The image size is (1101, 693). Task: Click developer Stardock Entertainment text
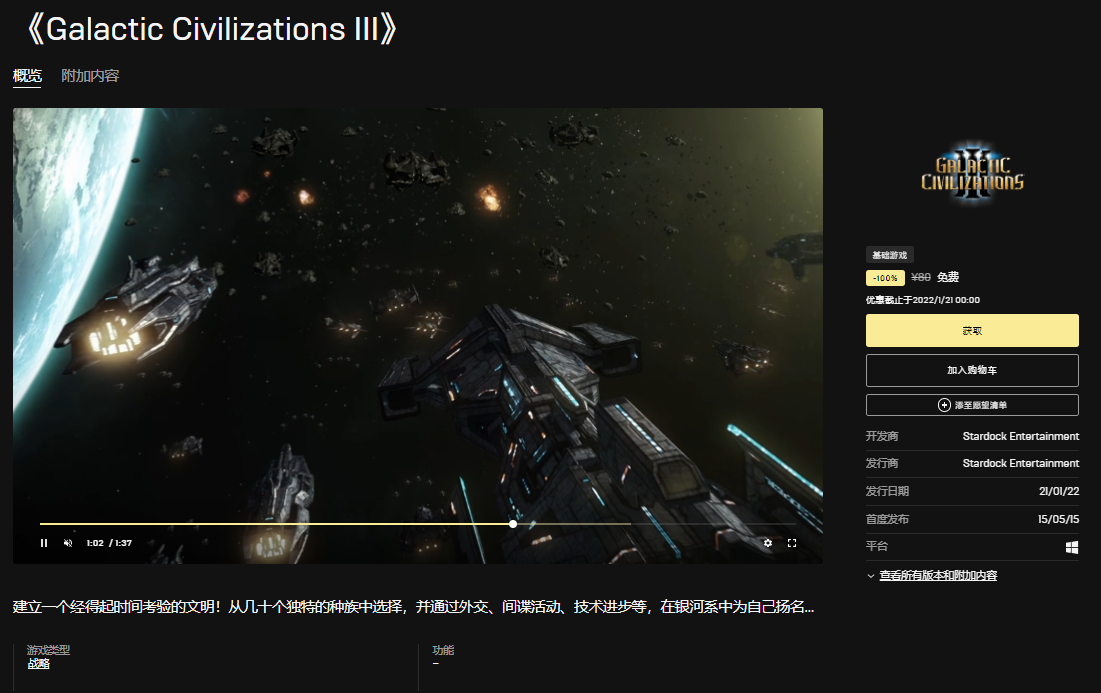click(1020, 436)
